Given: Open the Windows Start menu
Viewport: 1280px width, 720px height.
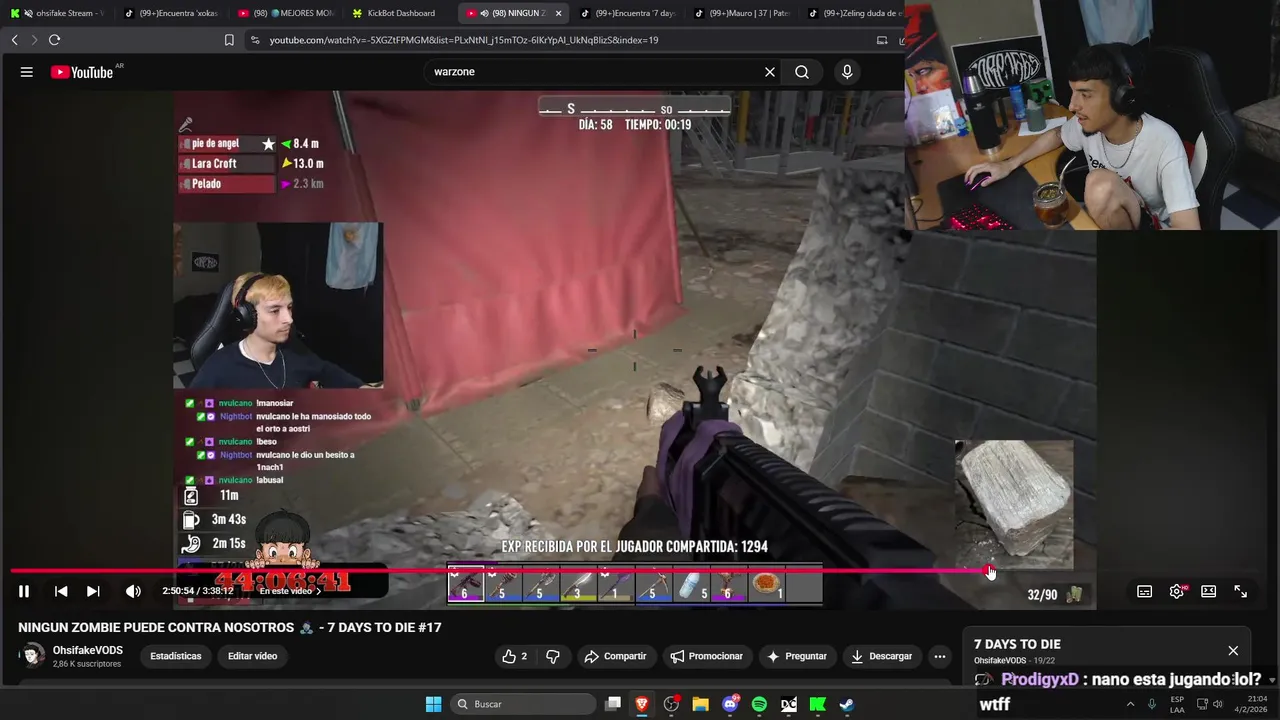Looking at the screenshot, I should [x=433, y=704].
